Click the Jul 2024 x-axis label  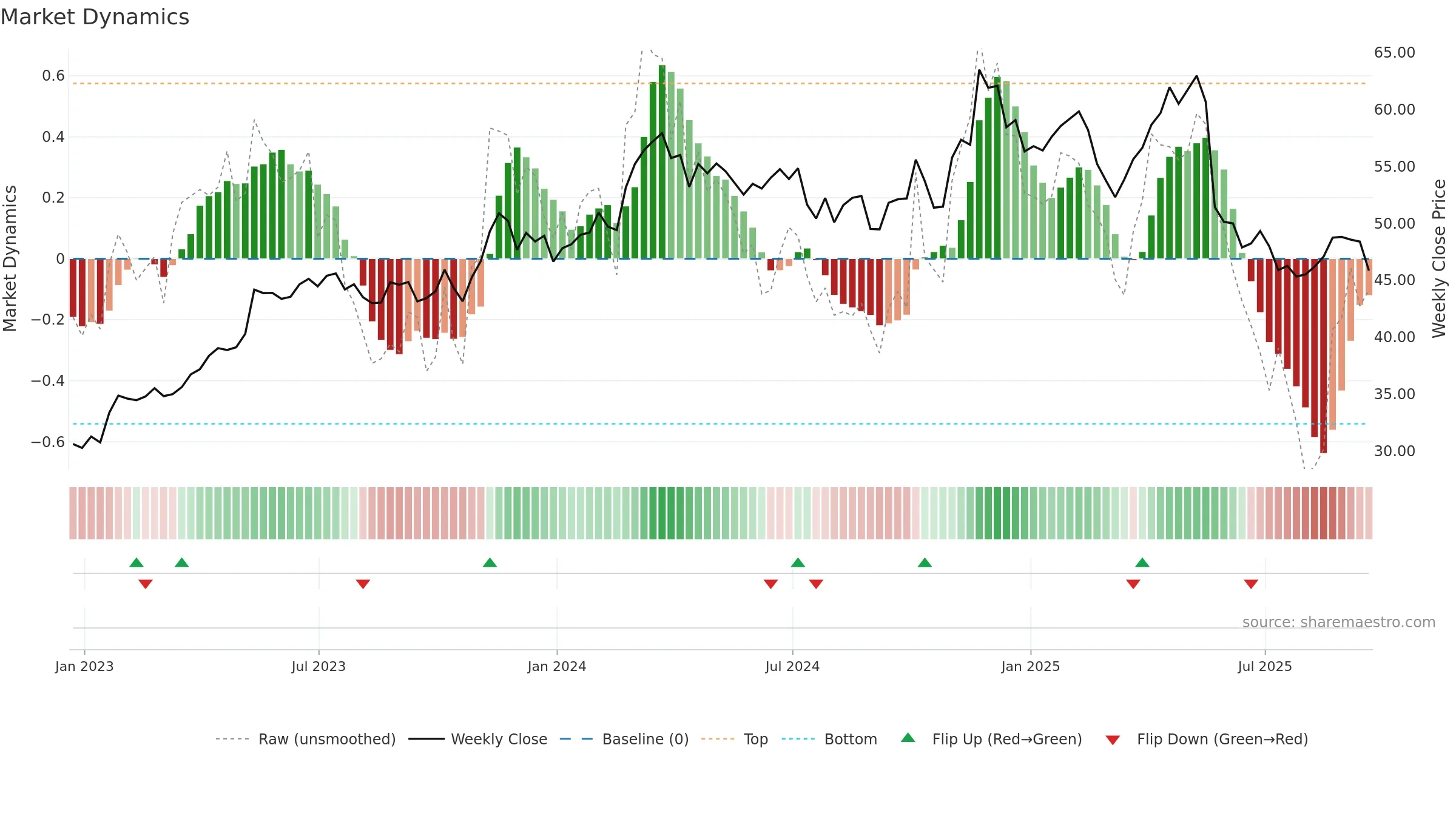click(x=792, y=667)
